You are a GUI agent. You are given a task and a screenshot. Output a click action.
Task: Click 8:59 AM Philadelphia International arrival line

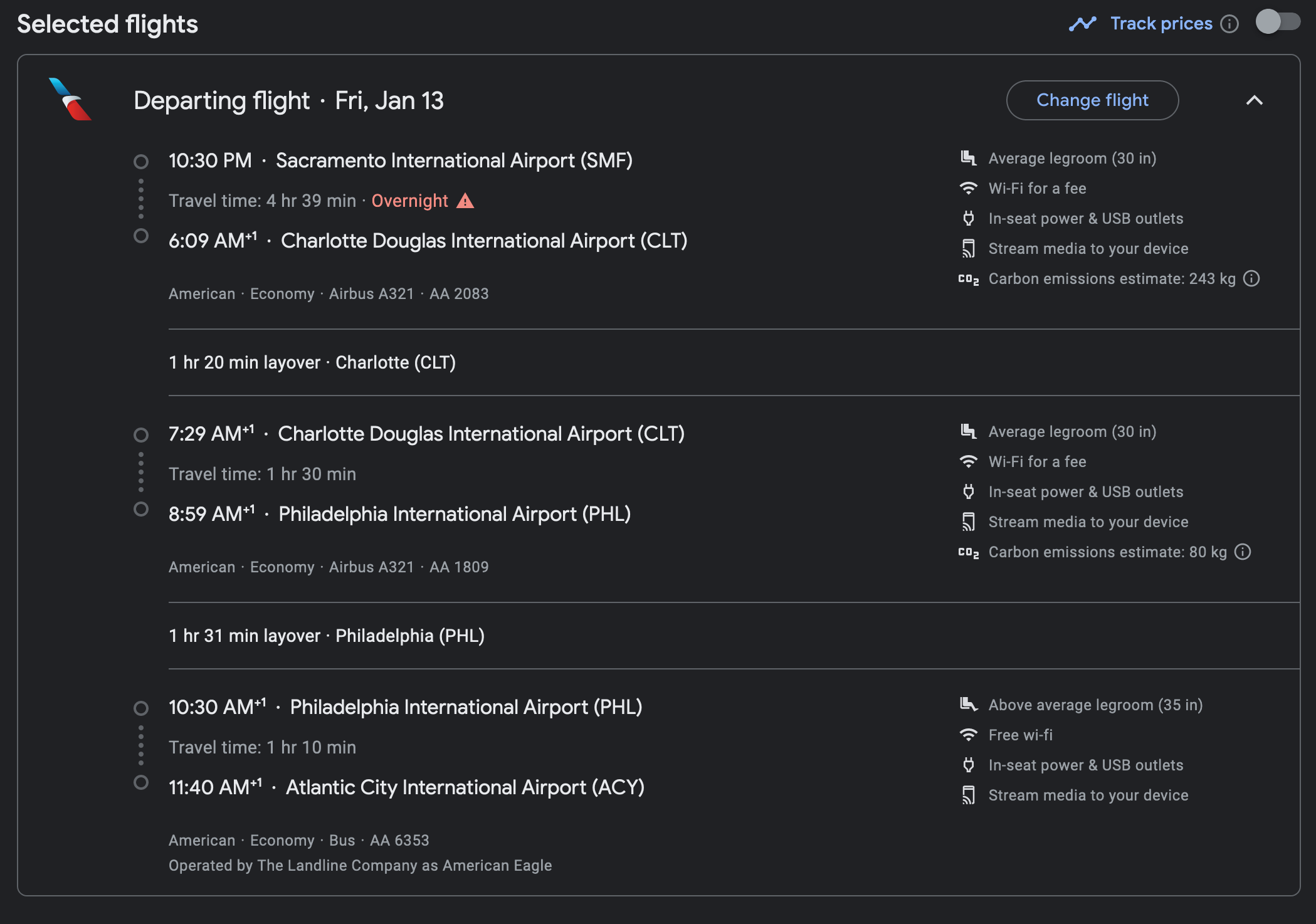coord(399,514)
